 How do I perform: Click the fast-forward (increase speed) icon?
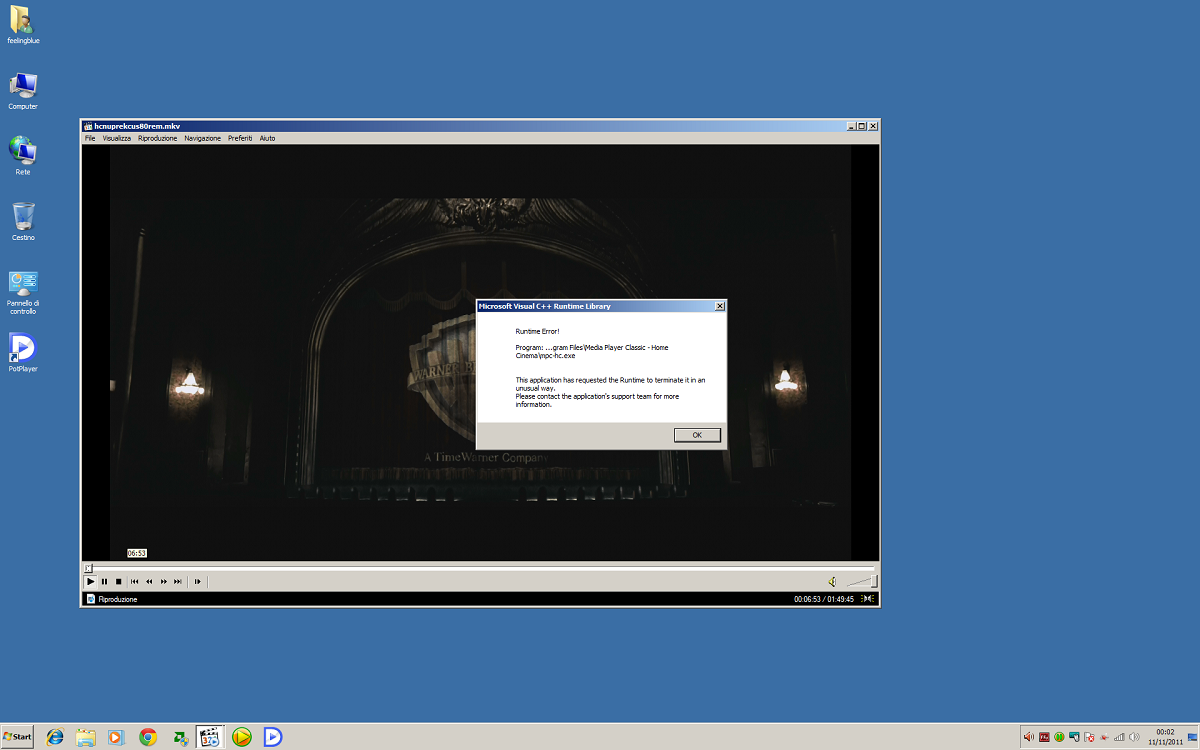pyautogui.click(x=164, y=581)
